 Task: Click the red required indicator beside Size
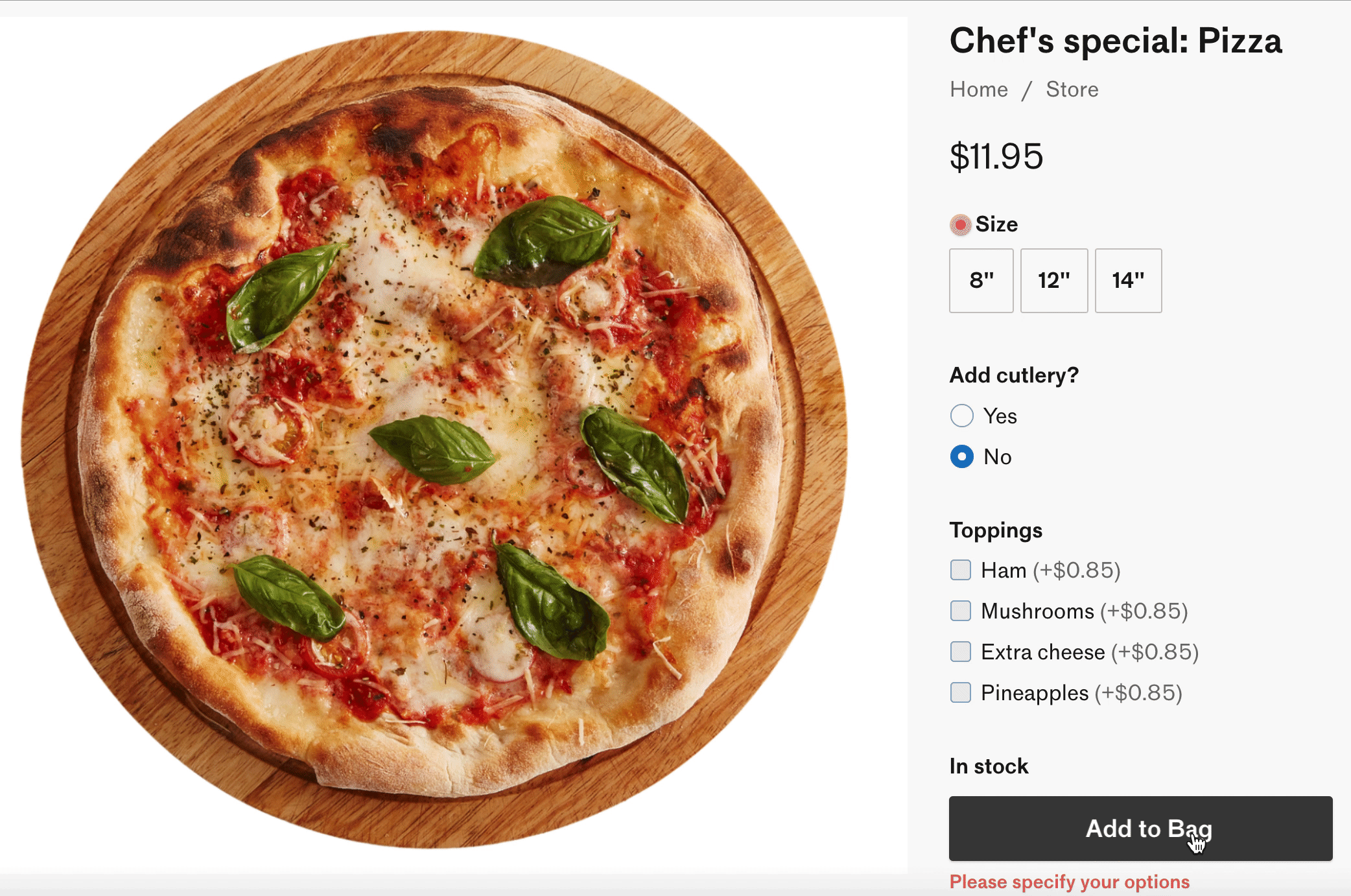pyautogui.click(x=960, y=225)
